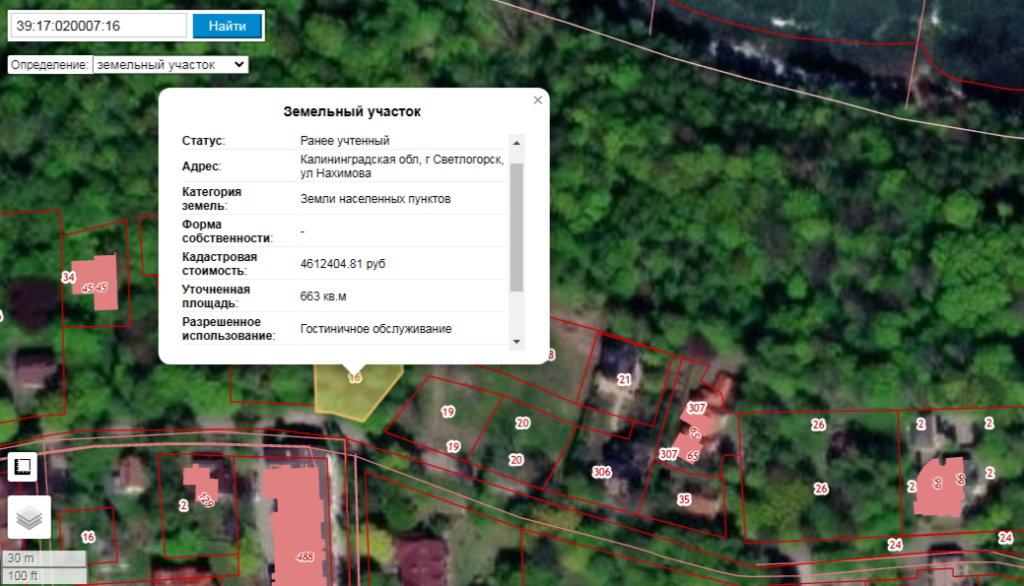The height and width of the screenshot is (586, 1024).
Task: Close the Земельный участок info popup
Action: coord(538,100)
